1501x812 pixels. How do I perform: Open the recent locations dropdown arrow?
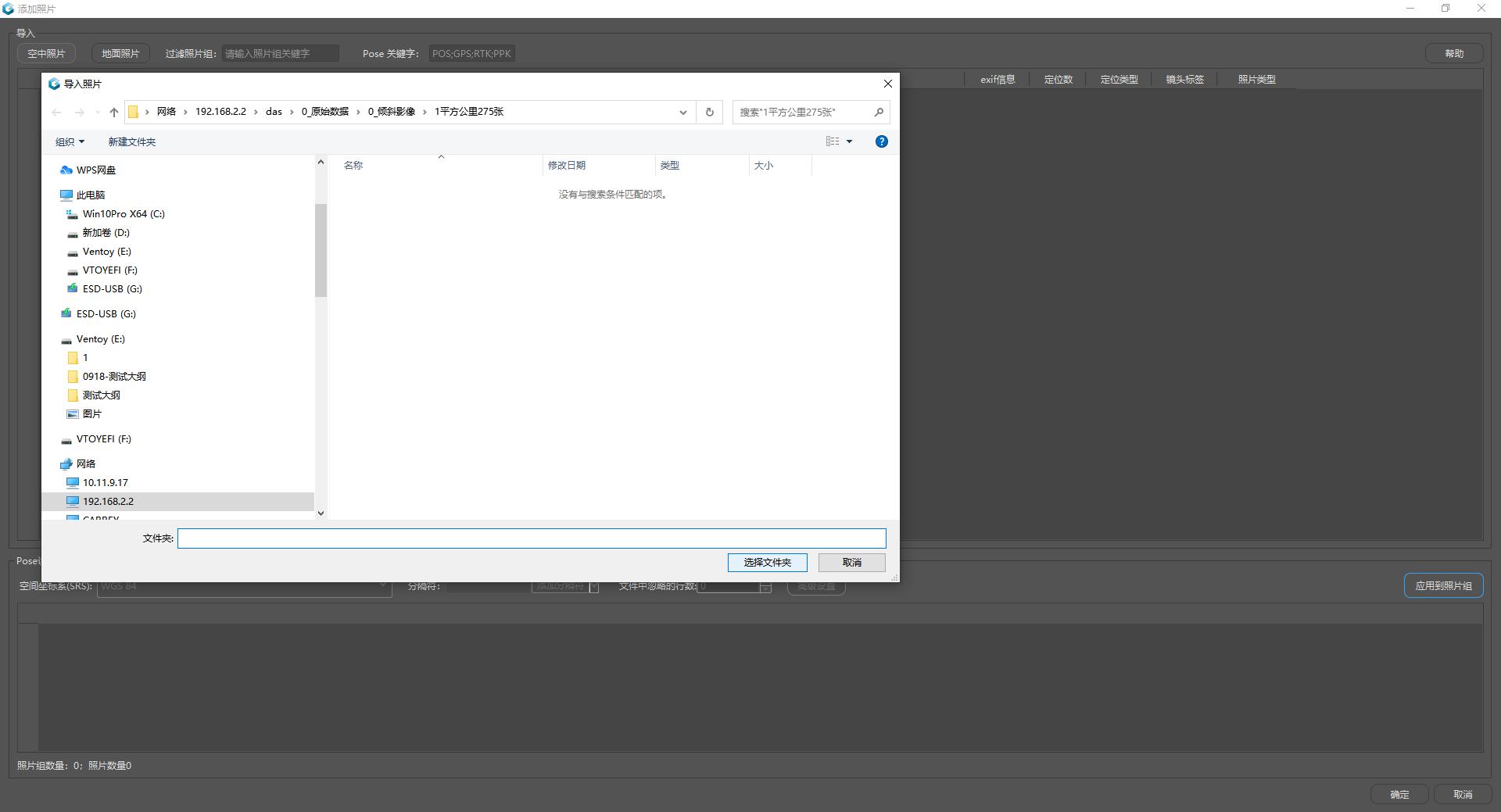(x=97, y=113)
